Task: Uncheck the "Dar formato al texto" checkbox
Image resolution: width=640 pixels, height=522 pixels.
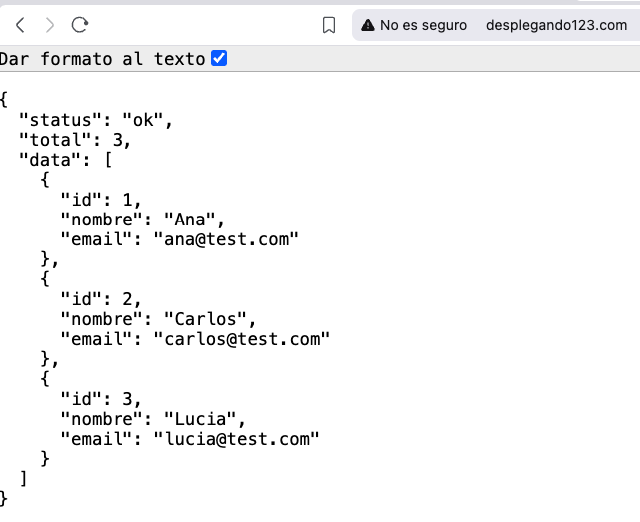Action: click(x=219, y=59)
